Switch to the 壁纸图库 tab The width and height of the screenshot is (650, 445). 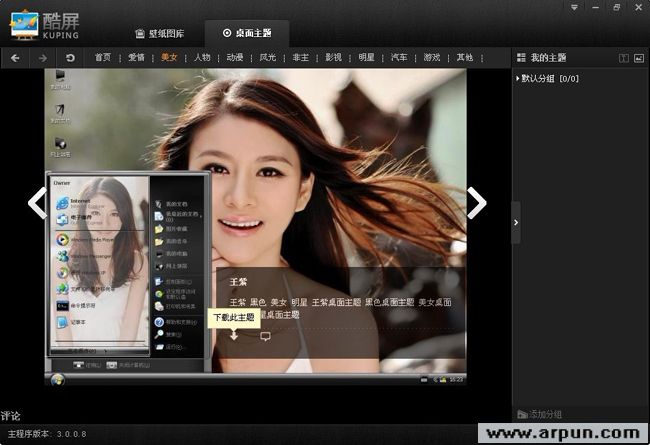(158, 33)
